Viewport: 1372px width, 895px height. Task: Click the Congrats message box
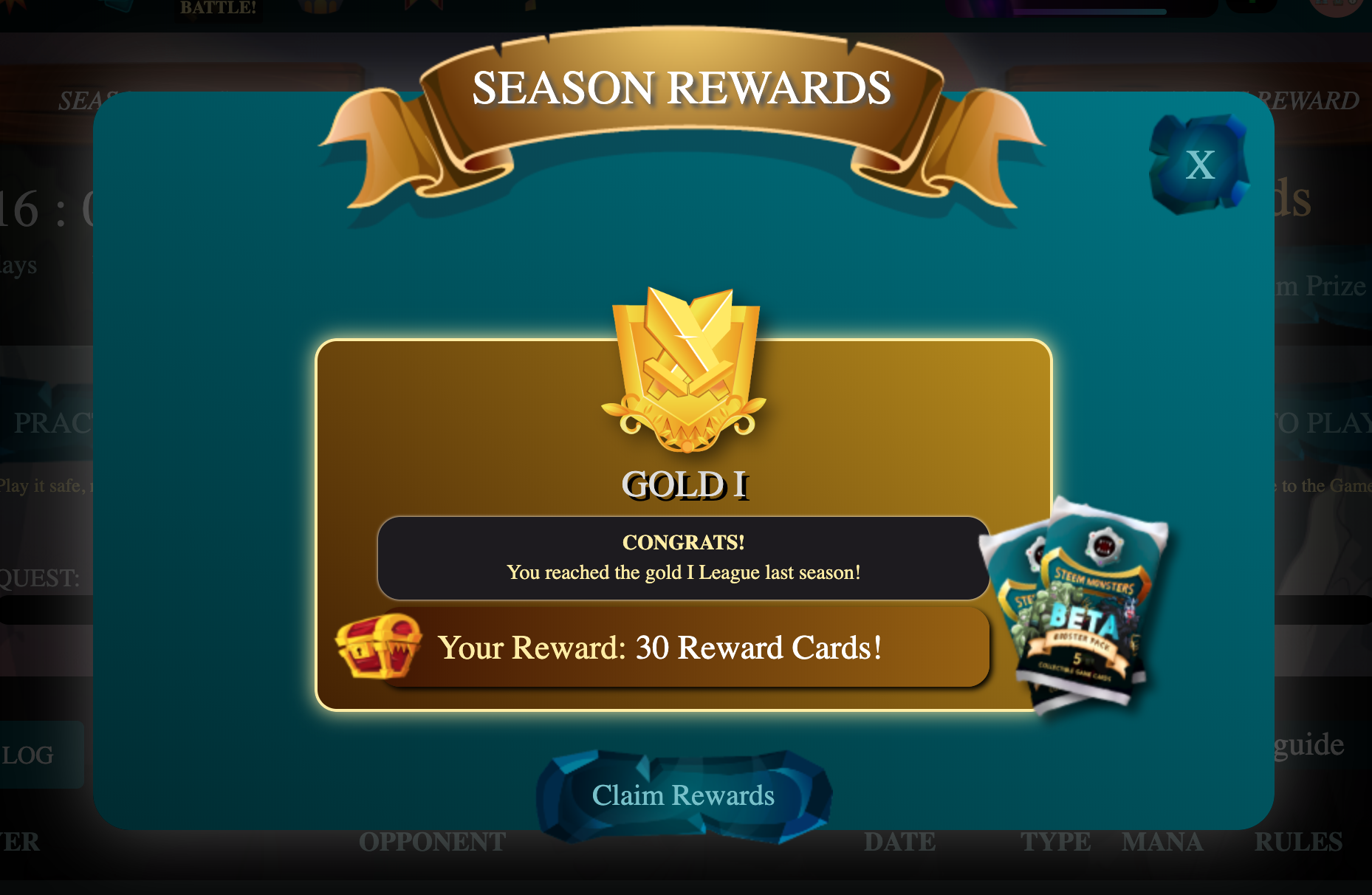pos(684,558)
